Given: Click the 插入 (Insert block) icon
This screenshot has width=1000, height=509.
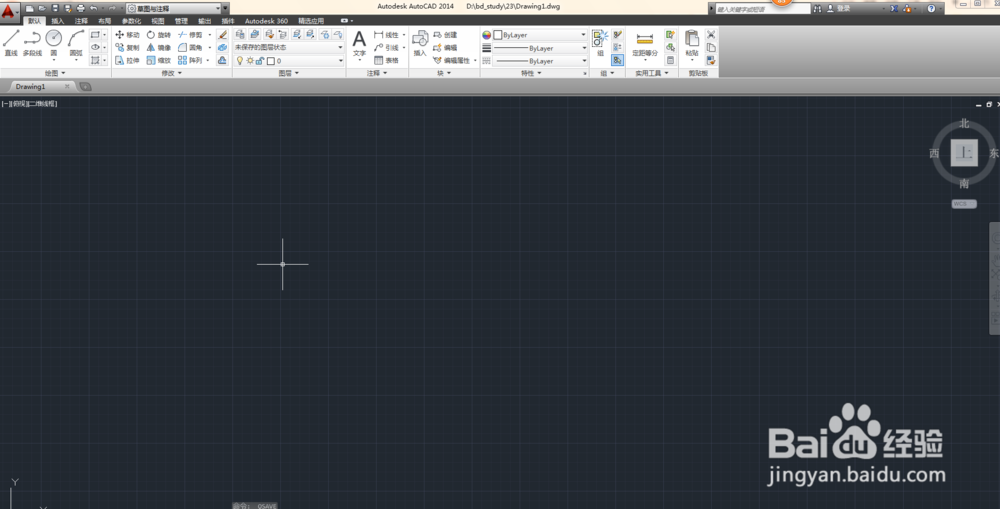Looking at the screenshot, I should tap(420, 43).
